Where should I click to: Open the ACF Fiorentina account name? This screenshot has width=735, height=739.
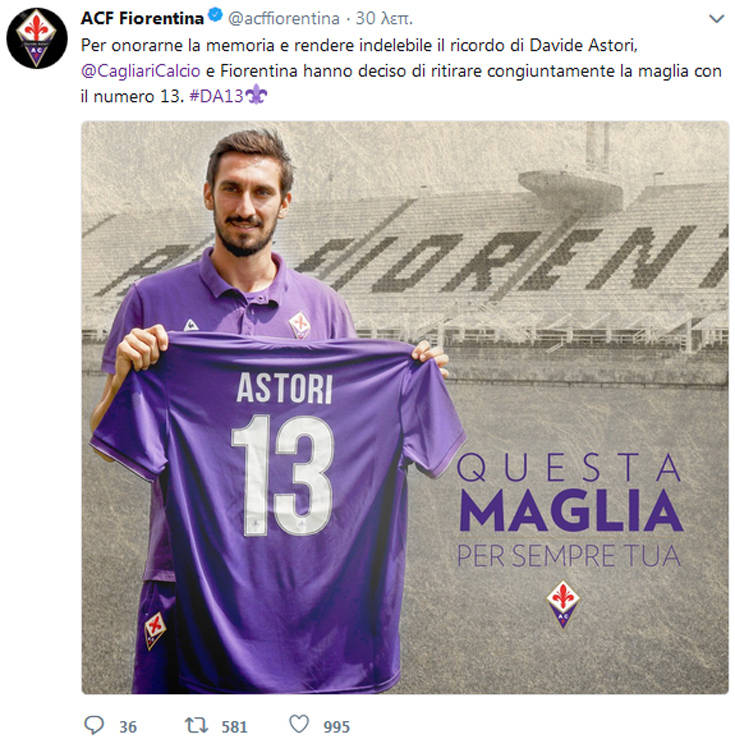coord(142,18)
